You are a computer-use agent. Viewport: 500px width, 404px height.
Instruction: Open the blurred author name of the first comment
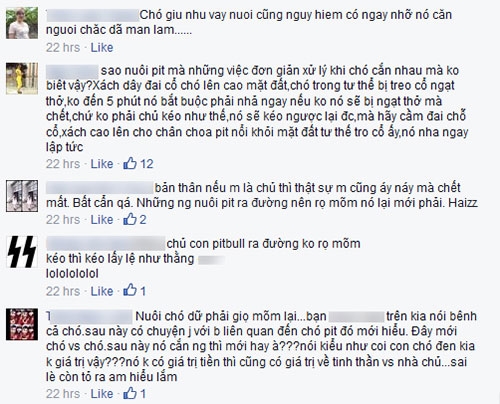click(92, 16)
